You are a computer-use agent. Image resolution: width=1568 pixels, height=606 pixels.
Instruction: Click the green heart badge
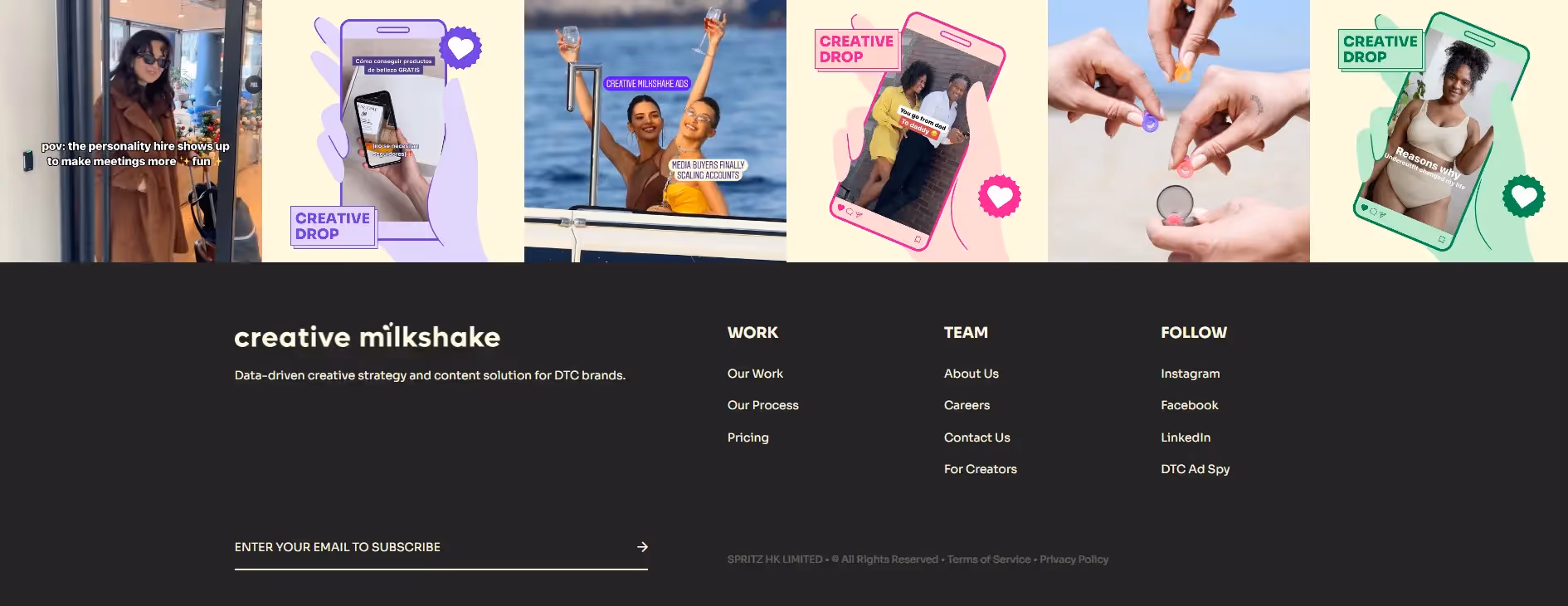1524,197
